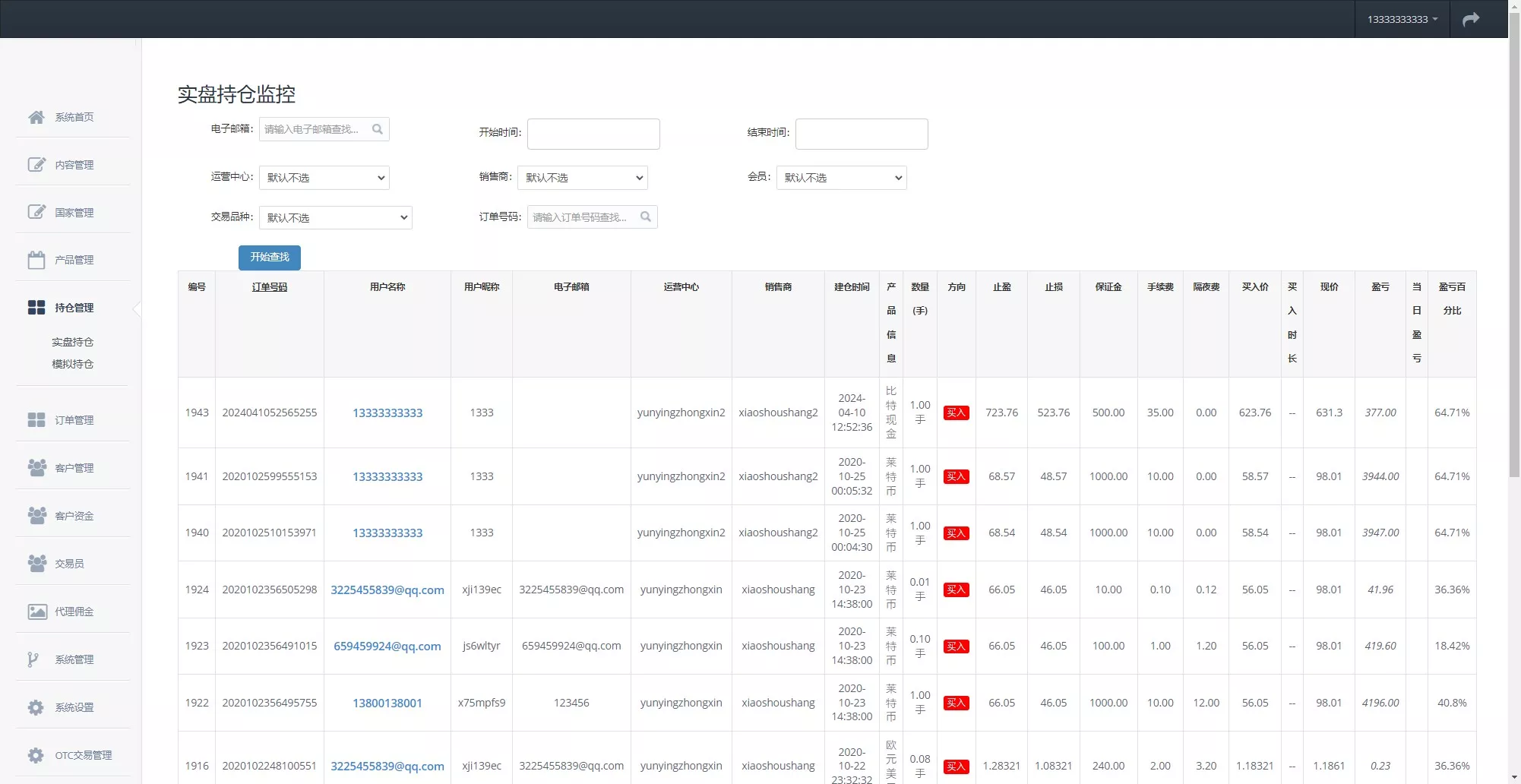Click the magnifier icon in email search box
Image resolution: width=1521 pixels, height=784 pixels.
tap(377, 129)
